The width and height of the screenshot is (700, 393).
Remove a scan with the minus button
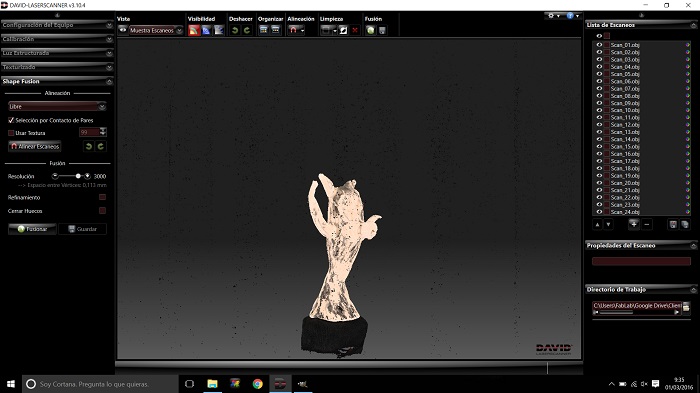coord(647,224)
